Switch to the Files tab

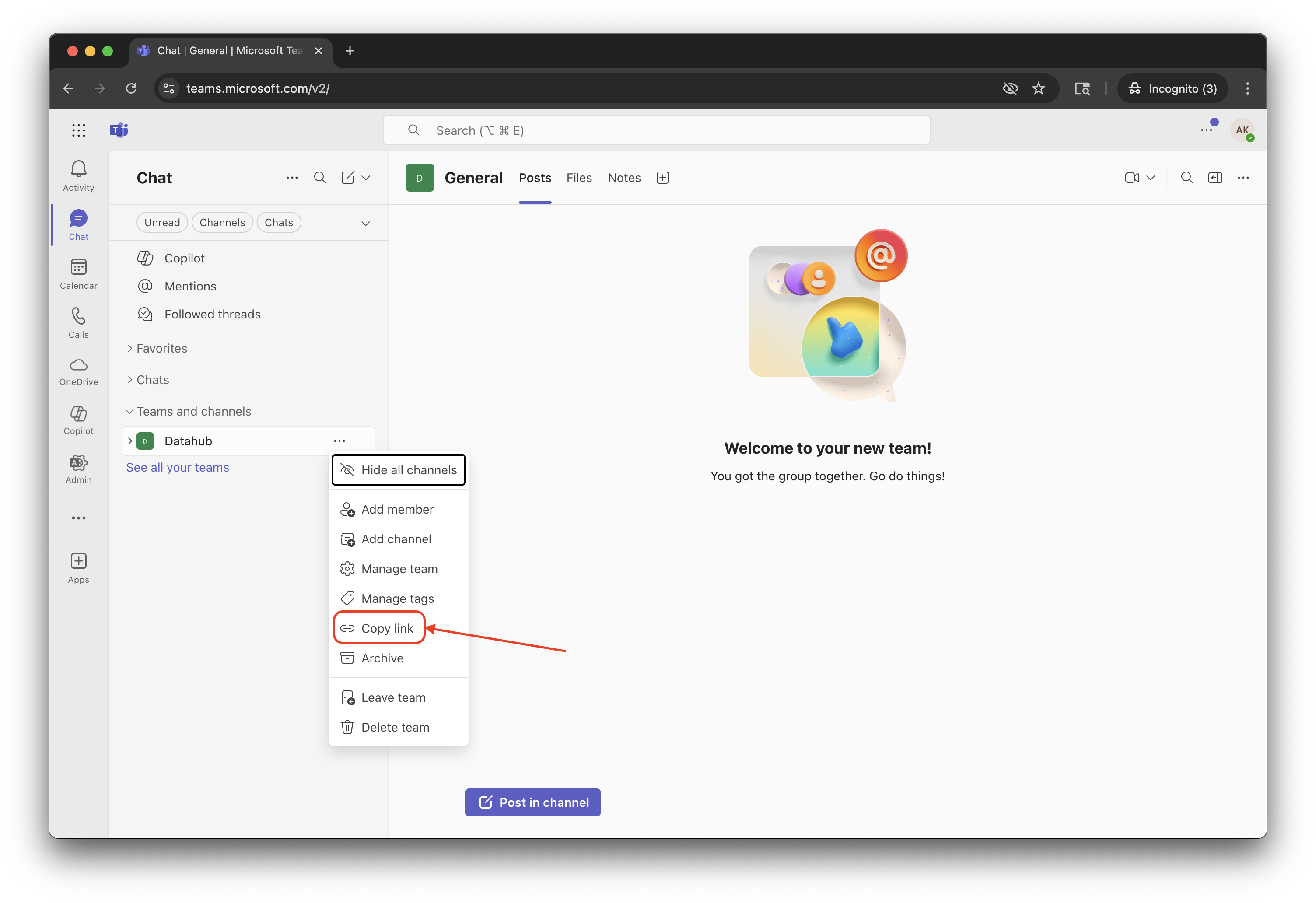pos(579,178)
